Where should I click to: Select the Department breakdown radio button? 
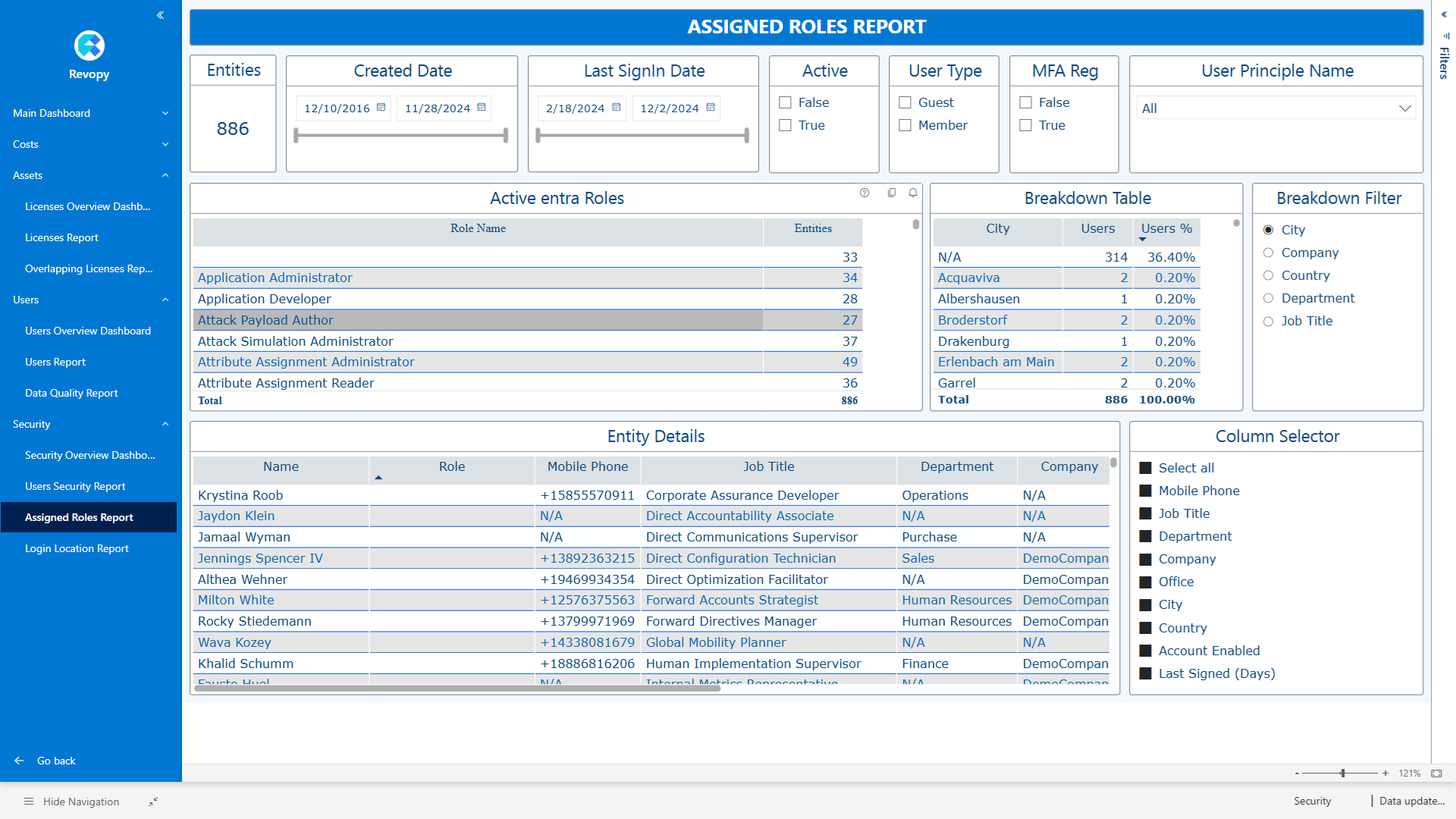pyautogui.click(x=1268, y=299)
